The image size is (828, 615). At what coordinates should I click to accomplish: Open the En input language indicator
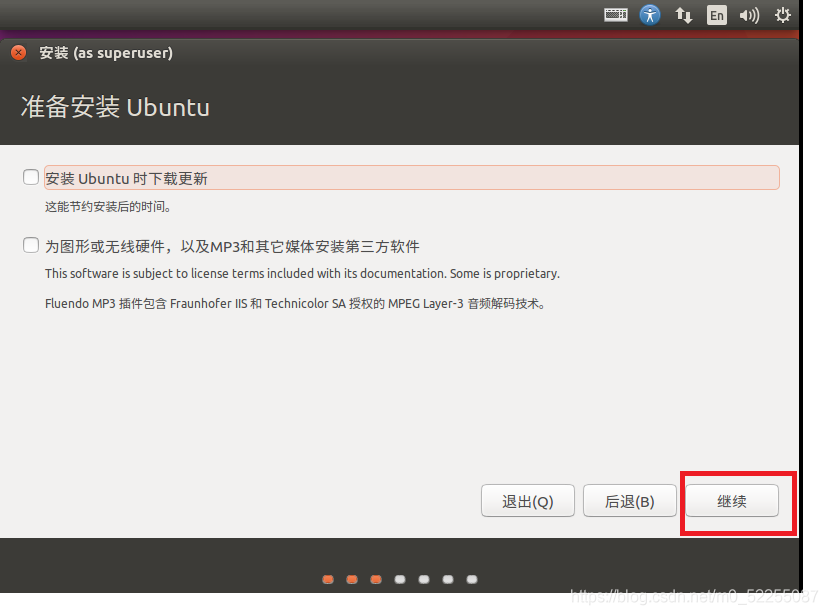pos(717,15)
